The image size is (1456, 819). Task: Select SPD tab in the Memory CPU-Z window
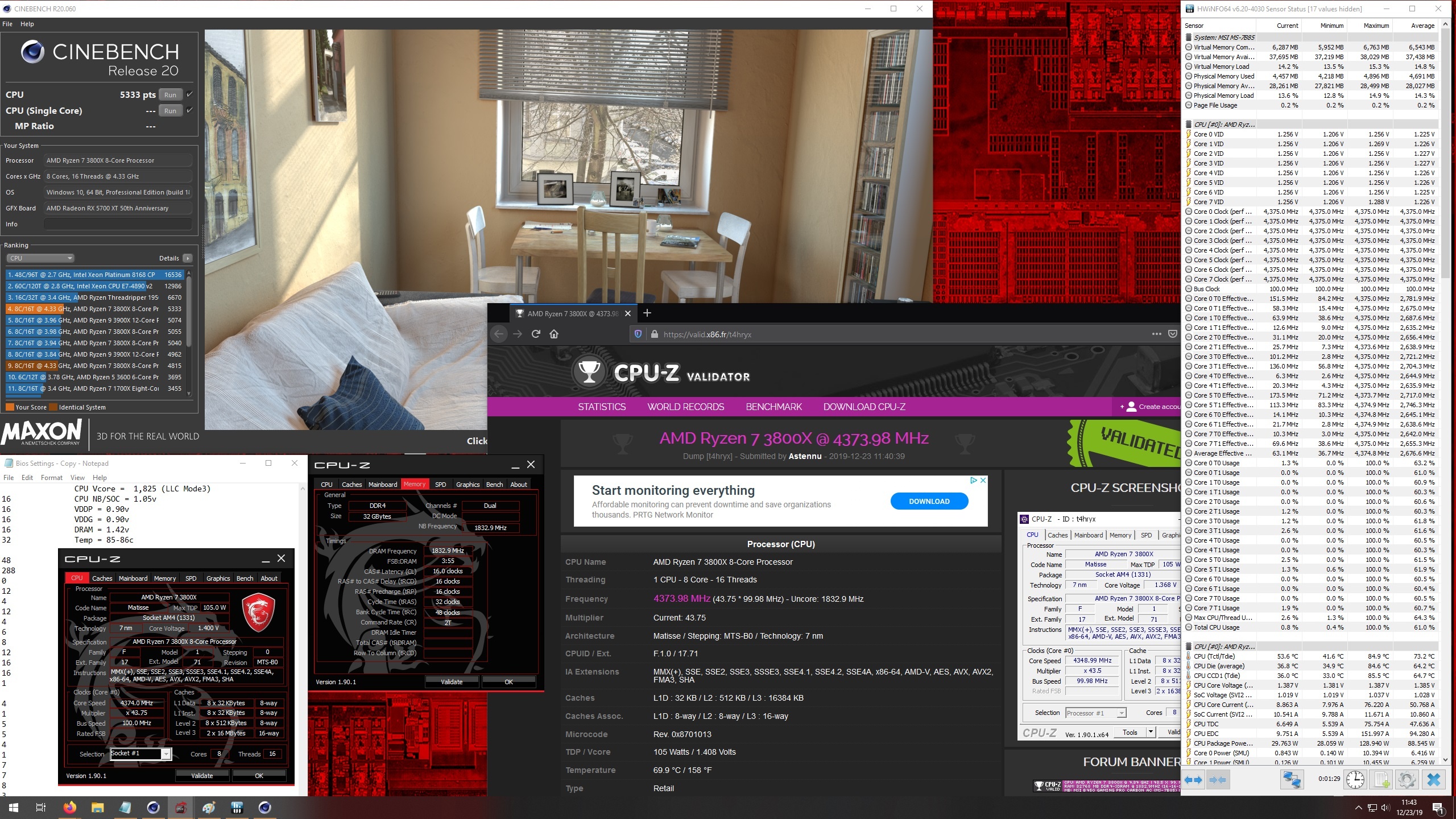(x=441, y=485)
